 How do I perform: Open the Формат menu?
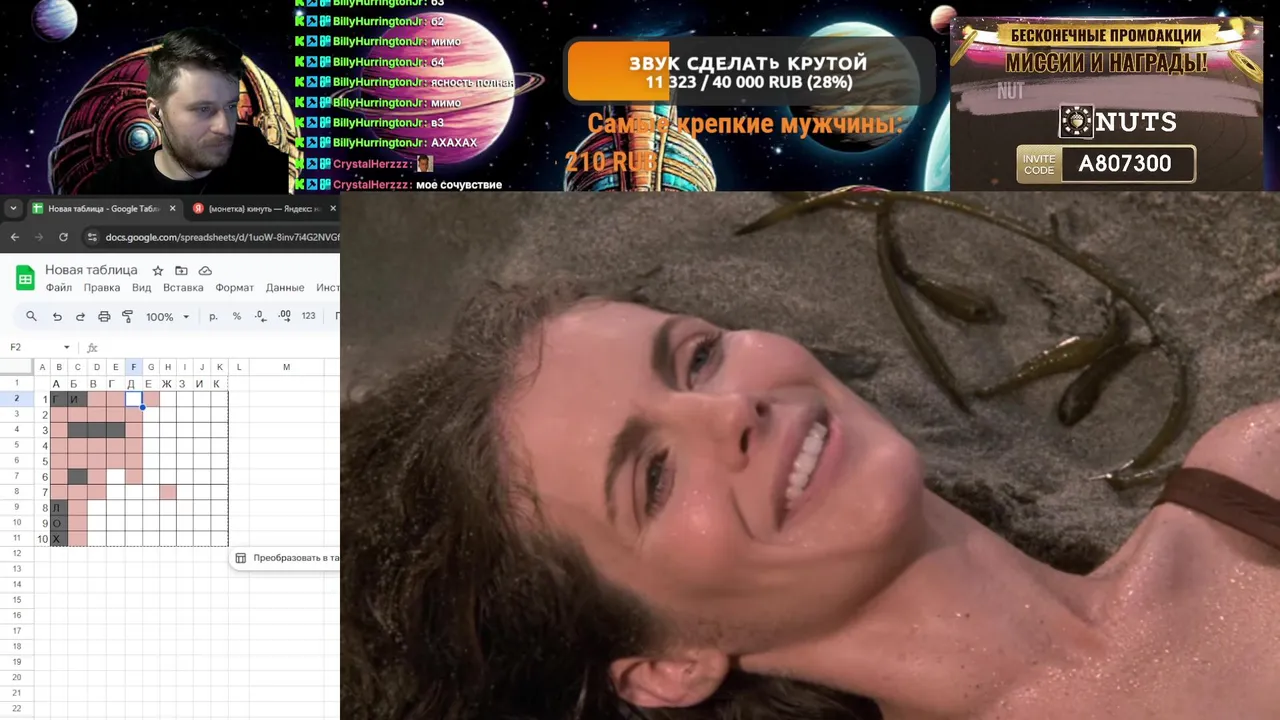click(235, 288)
